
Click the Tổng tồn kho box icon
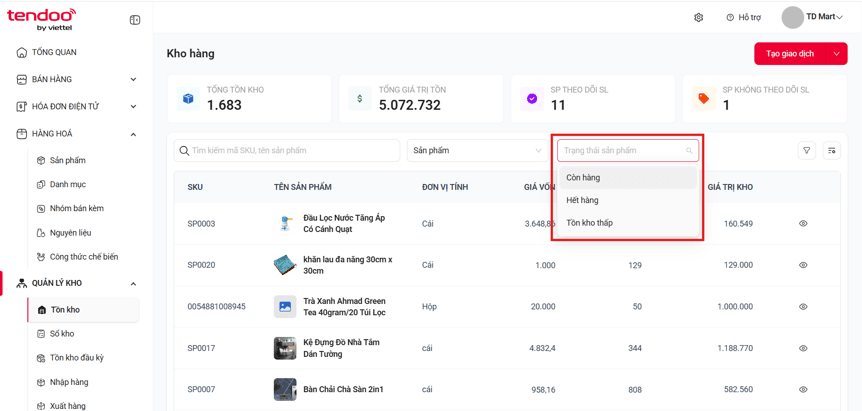point(188,99)
